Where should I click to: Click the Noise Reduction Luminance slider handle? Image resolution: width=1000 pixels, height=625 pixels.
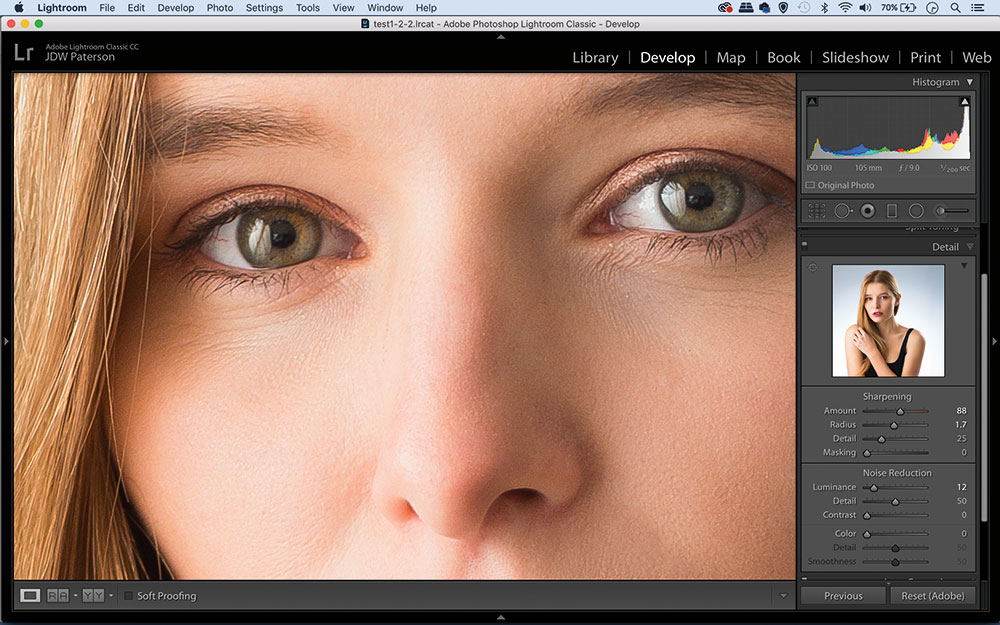click(x=874, y=488)
